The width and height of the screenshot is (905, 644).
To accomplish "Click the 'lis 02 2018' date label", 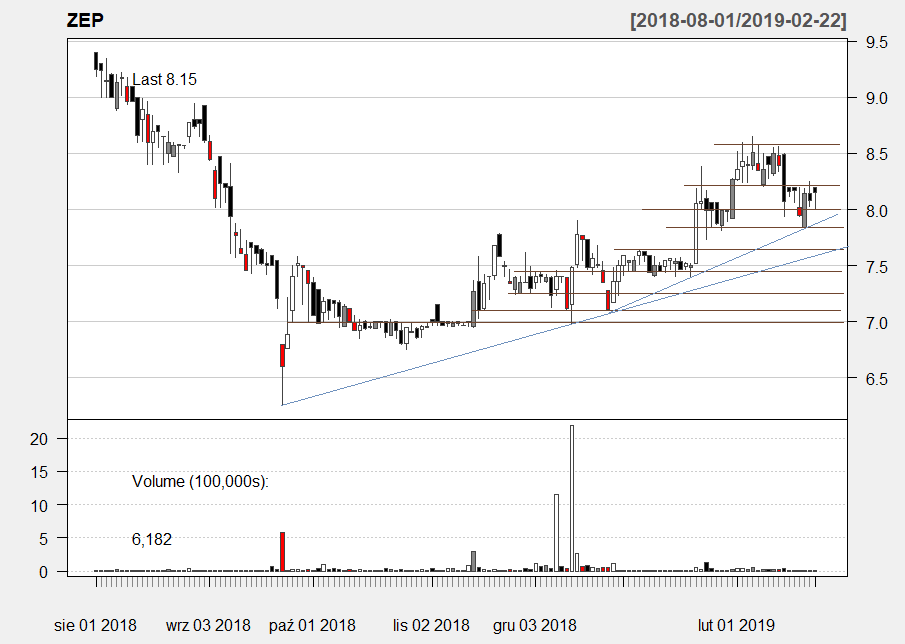I will pos(431,625).
